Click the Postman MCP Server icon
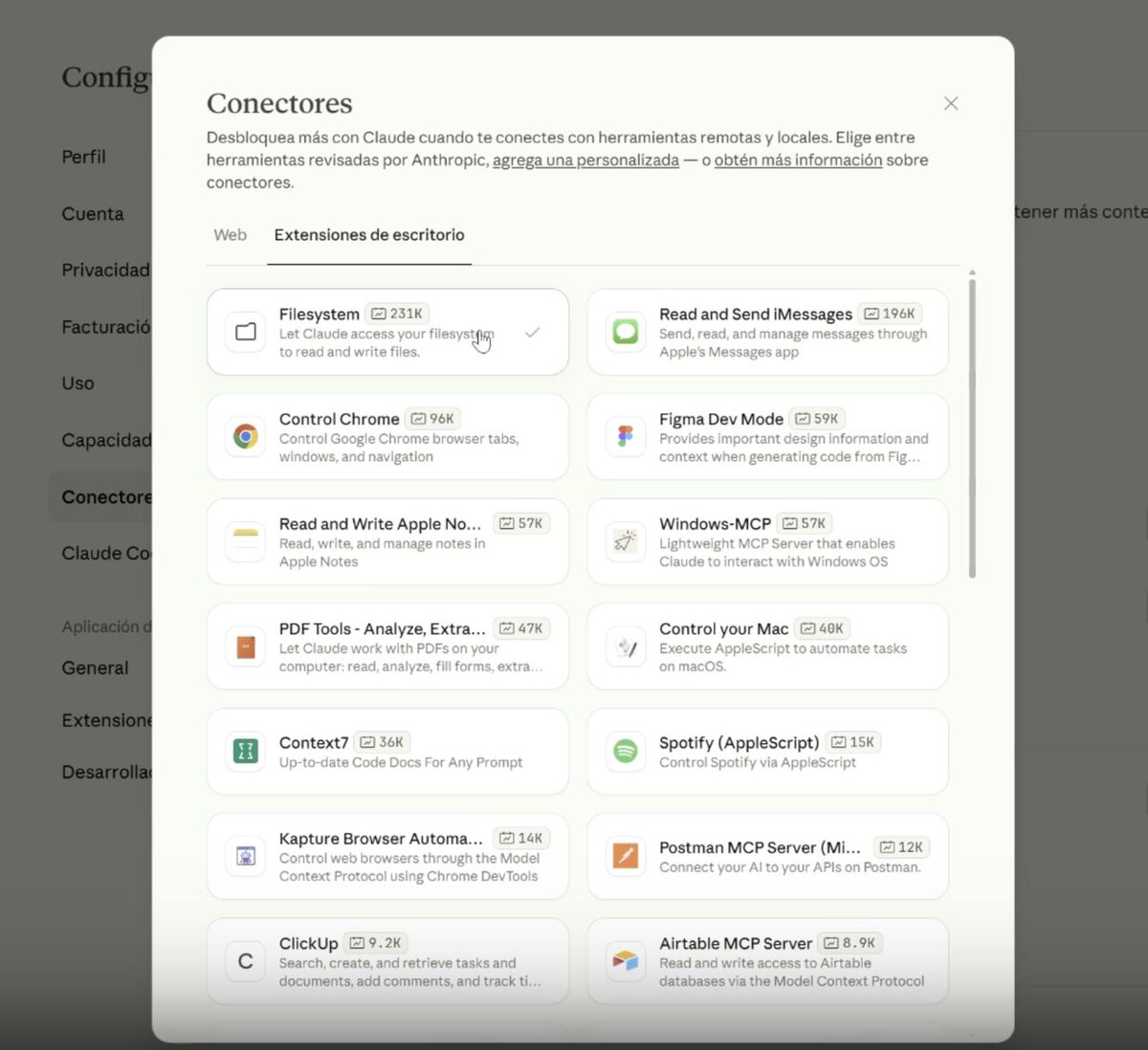Image resolution: width=1148 pixels, height=1050 pixels. (626, 856)
